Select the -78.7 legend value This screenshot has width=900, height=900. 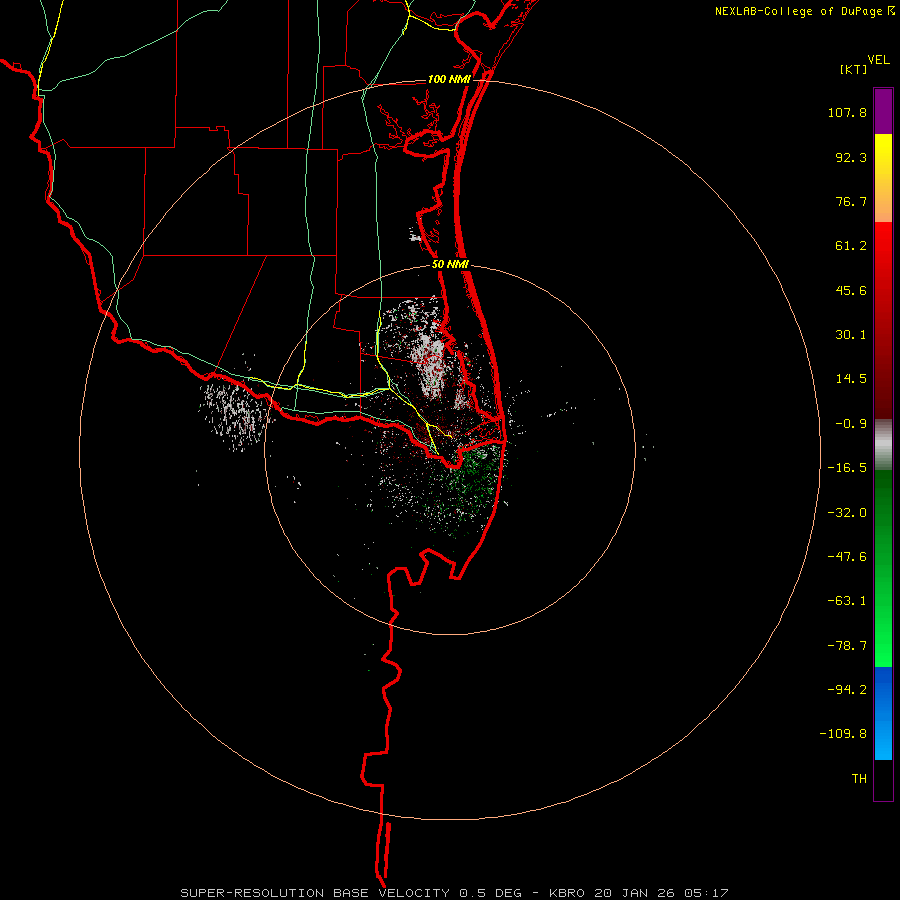[x=847, y=646]
